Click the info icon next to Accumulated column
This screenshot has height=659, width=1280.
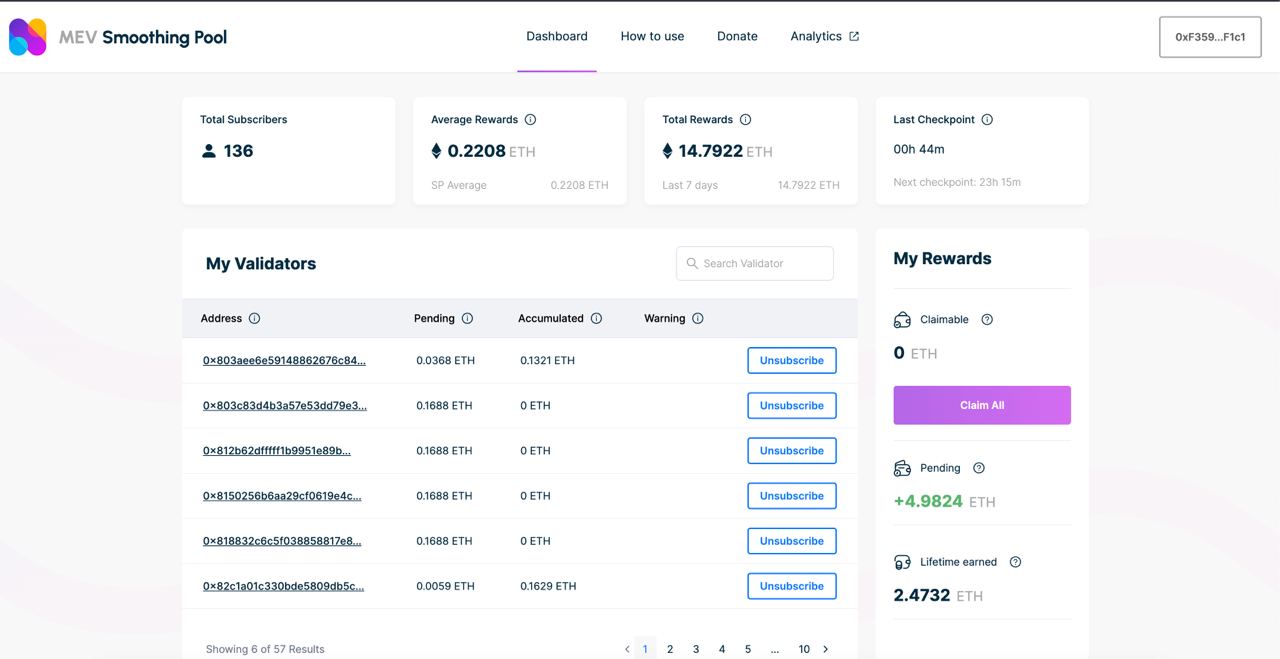[x=596, y=319]
